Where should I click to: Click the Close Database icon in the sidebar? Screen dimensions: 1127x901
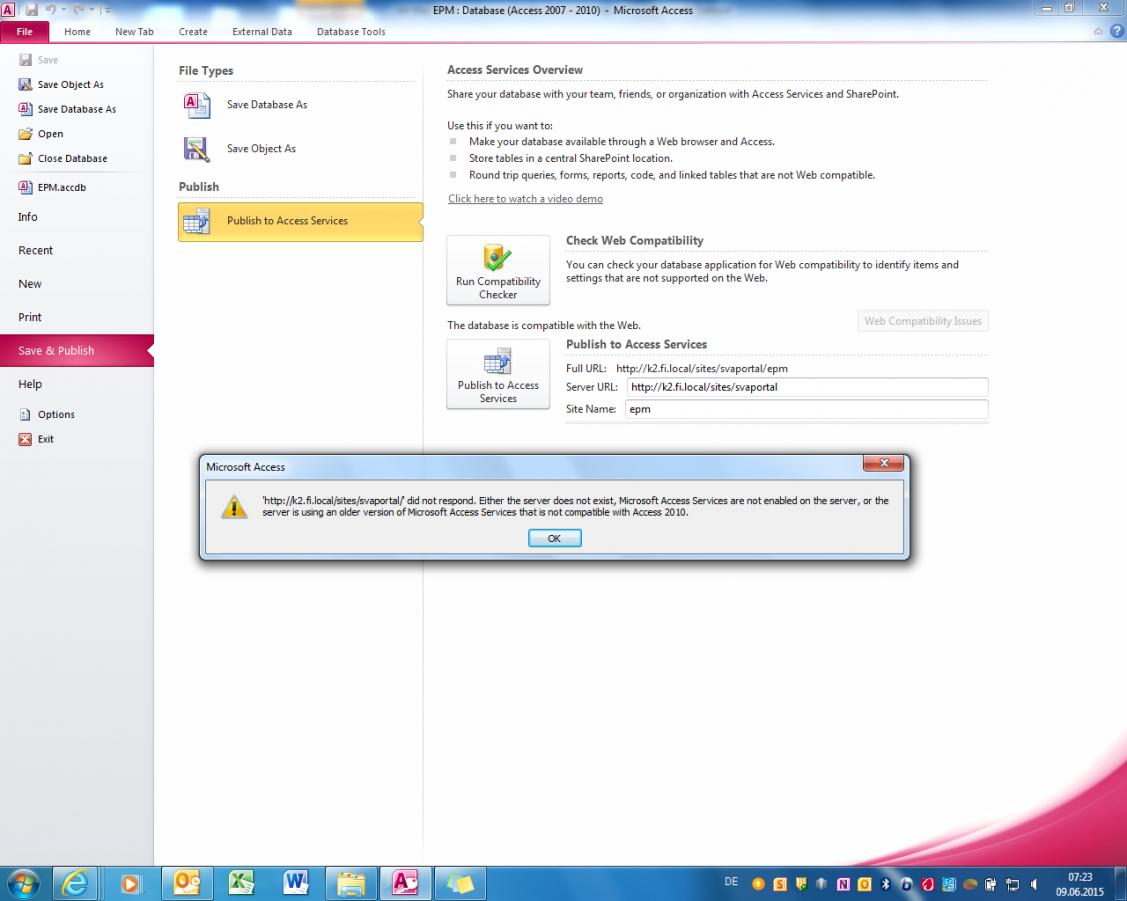(25, 158)
